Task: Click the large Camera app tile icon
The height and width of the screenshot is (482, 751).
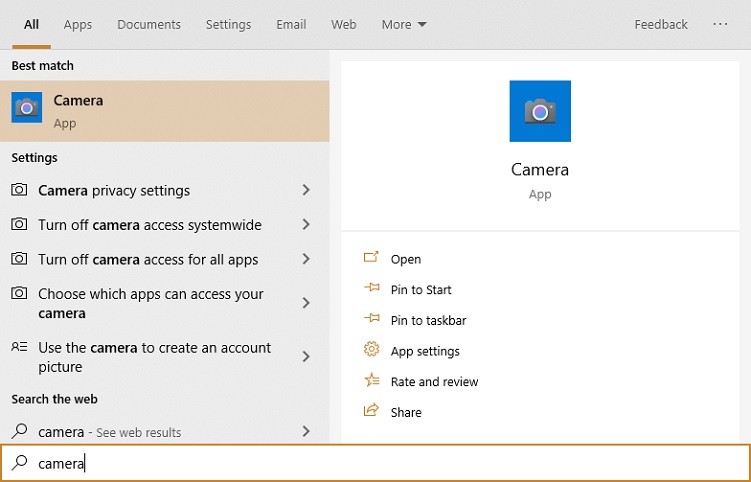Action: pos(540,111)
